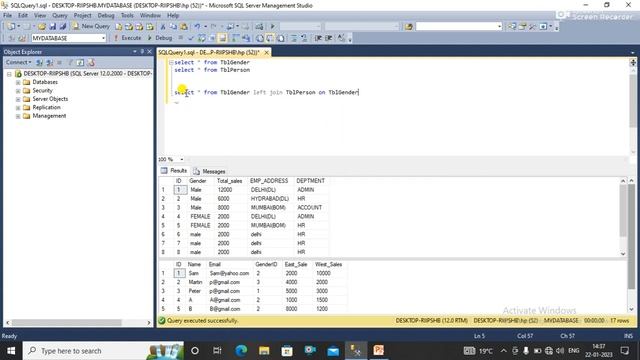Click the Connect Object Explorer plug icon
The height and width of the screenshot is (360, 640).
(x=39, y=62)
